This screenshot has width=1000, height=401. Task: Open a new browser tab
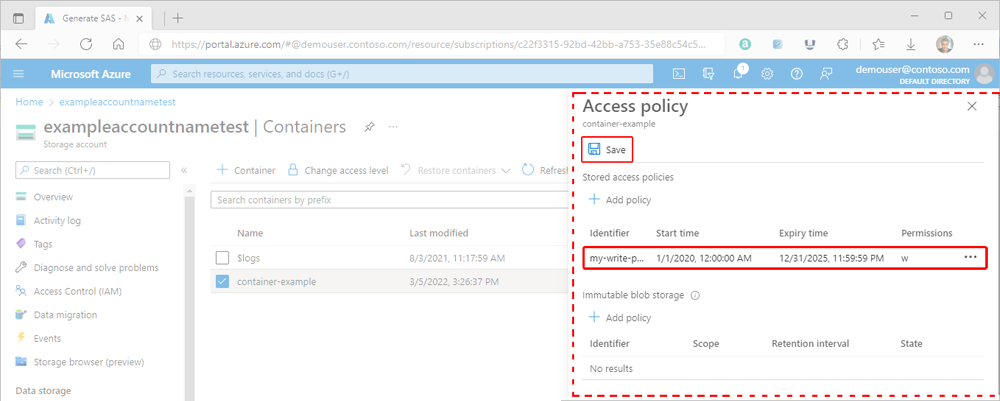[x=178, y=18]
